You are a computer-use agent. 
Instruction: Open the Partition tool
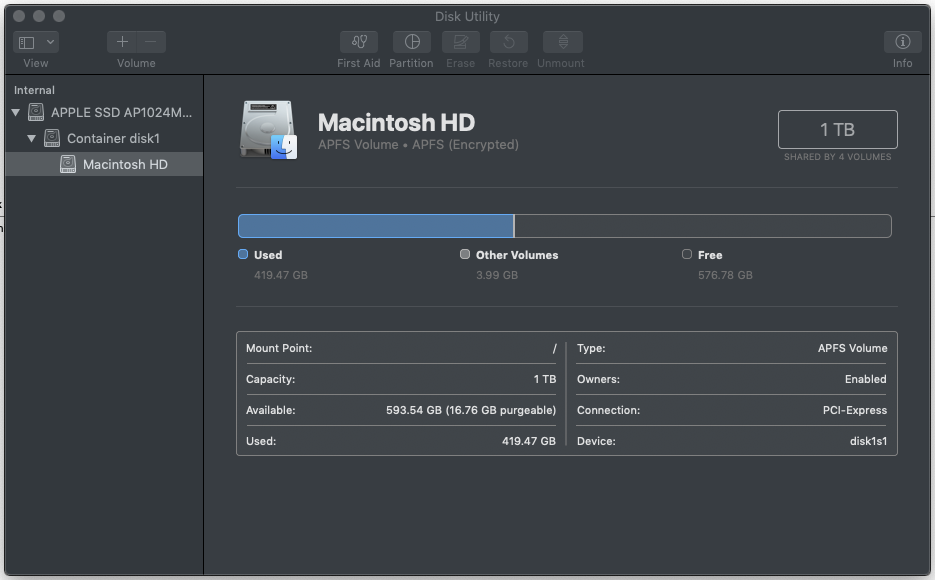[x=411, y=42]
